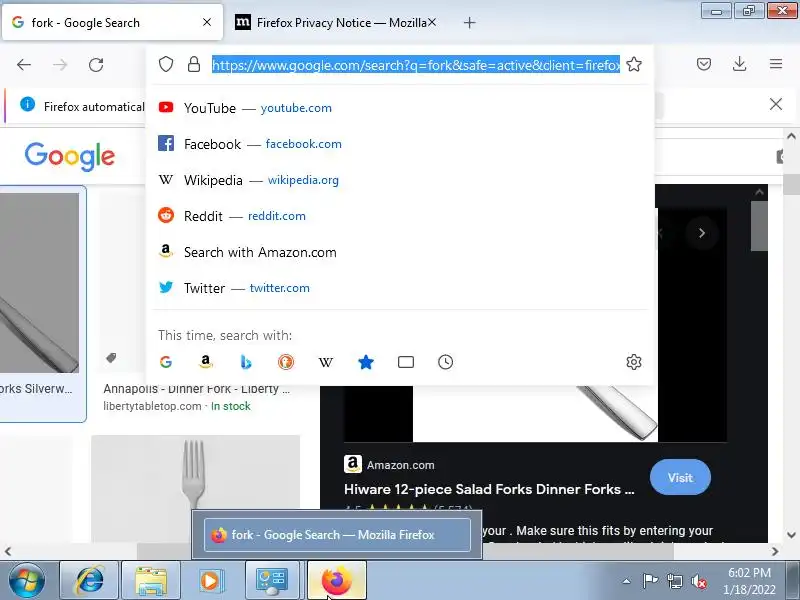
Task: Reload the current page
Action: [x=96, y=65]
